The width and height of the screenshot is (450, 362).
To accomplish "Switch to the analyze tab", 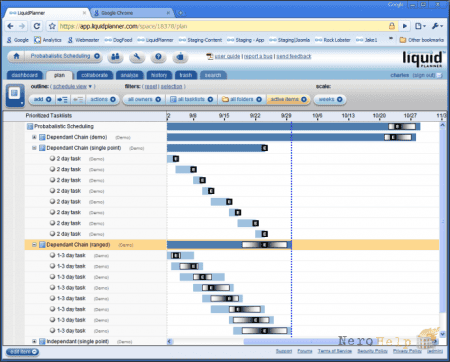I will (130, 75).
